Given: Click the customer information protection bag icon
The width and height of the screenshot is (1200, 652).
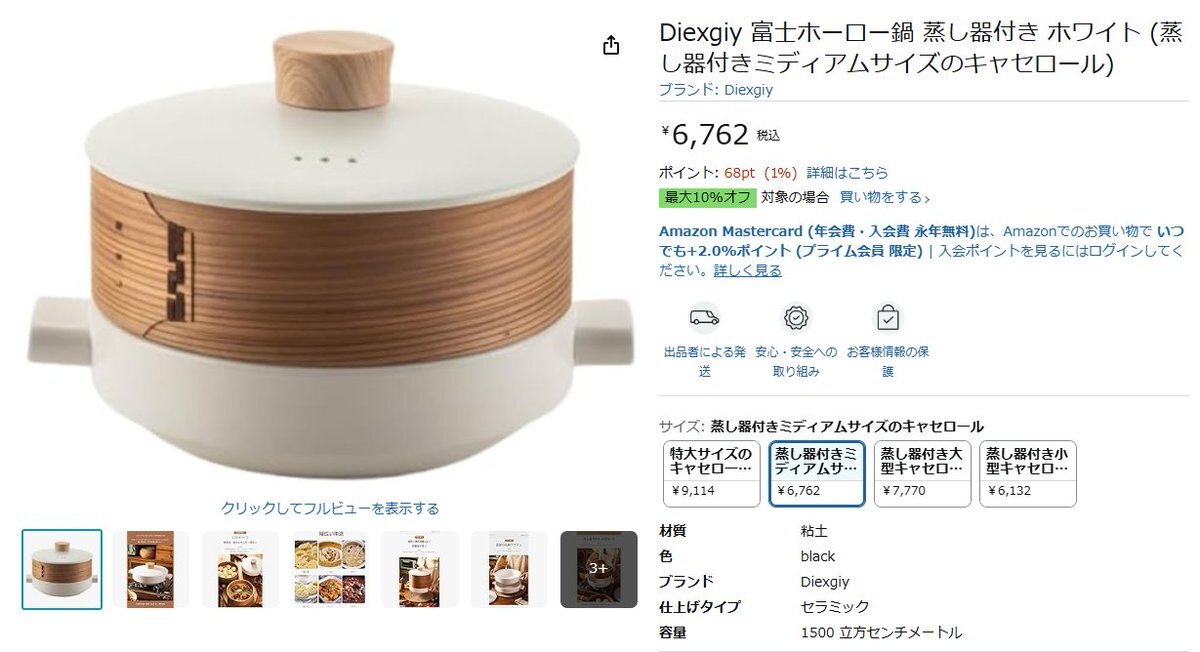Looking at the screenshot, I should coord(888,318).
